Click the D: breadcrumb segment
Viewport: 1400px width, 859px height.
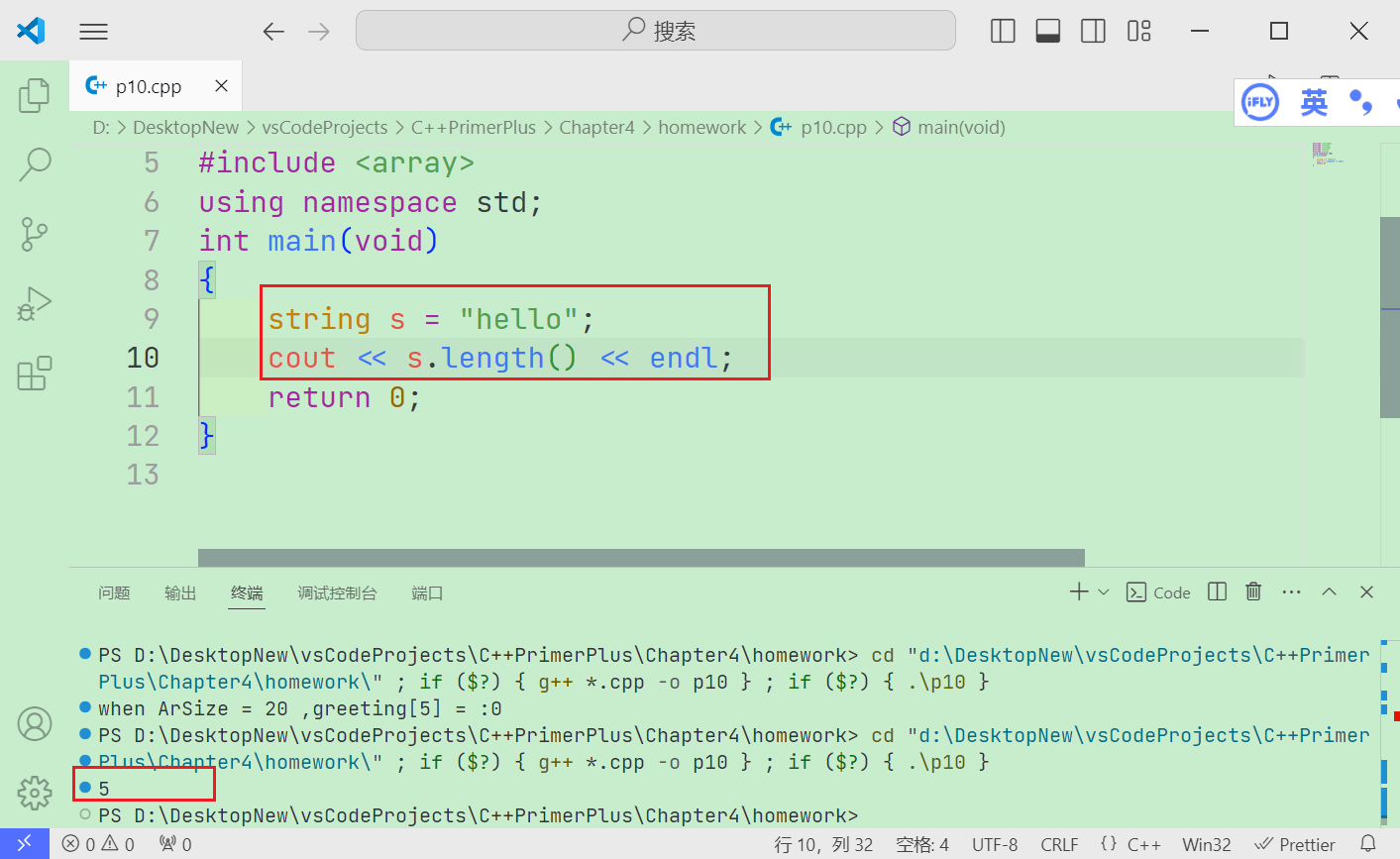101,127
